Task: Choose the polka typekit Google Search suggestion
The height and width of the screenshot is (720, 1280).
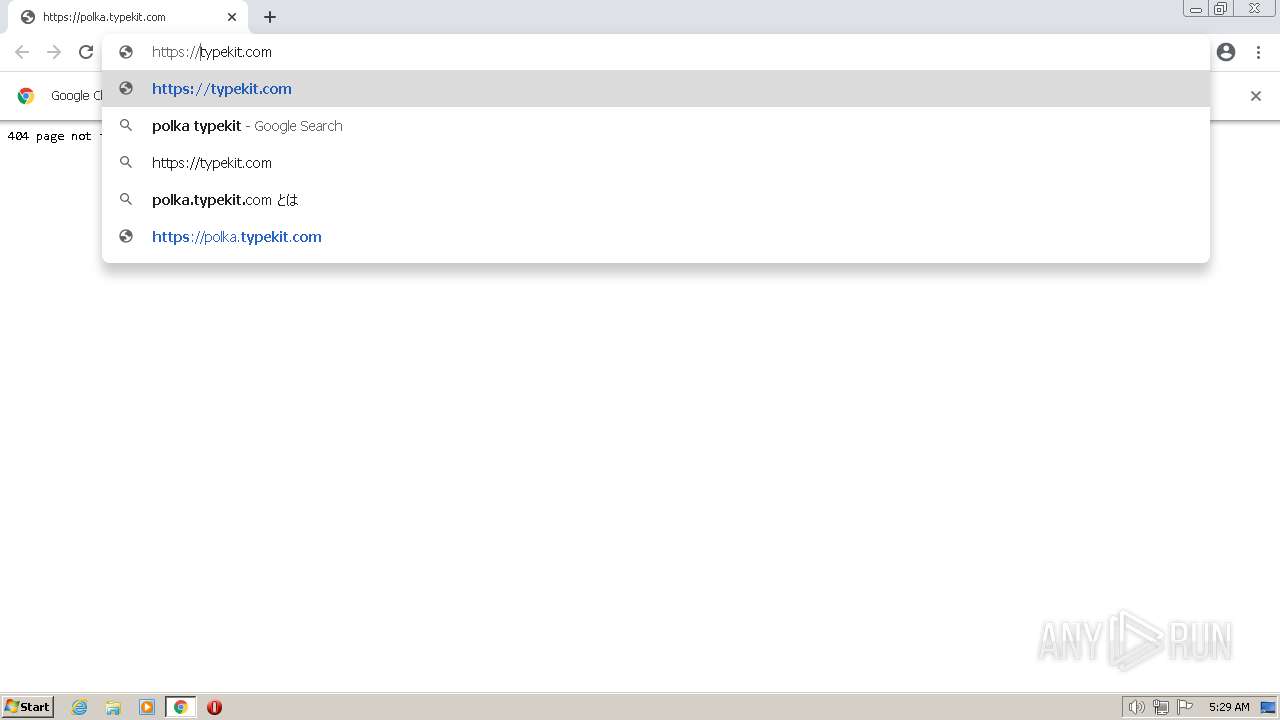Action: 656,126
